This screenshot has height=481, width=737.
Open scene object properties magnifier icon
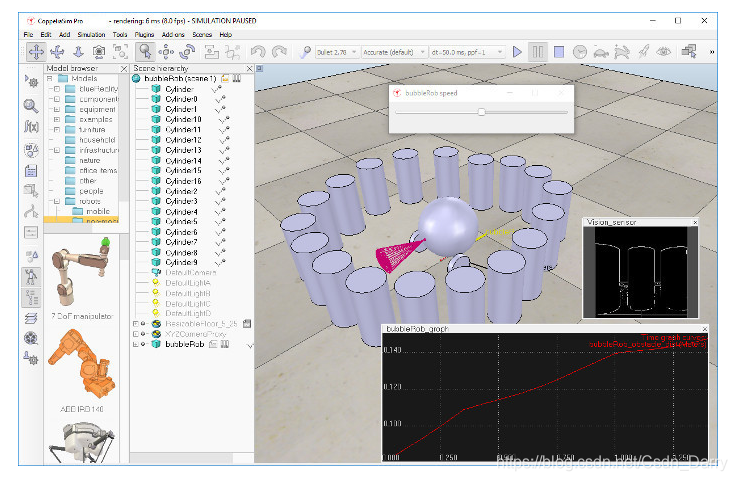[31, 105]
